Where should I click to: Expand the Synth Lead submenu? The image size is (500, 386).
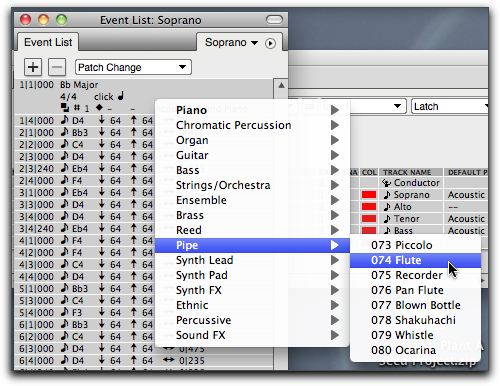coord(252,260)
